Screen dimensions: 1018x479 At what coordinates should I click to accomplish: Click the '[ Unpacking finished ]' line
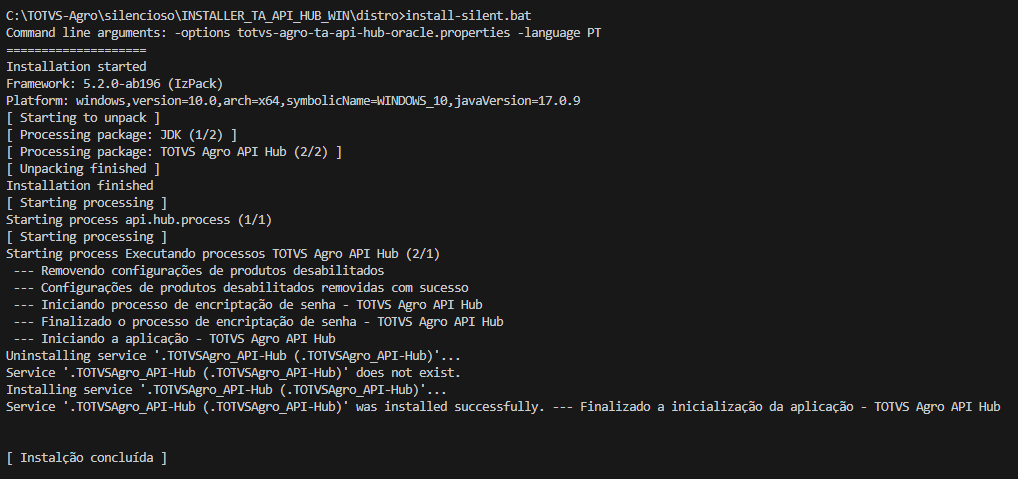pos(83,168)
